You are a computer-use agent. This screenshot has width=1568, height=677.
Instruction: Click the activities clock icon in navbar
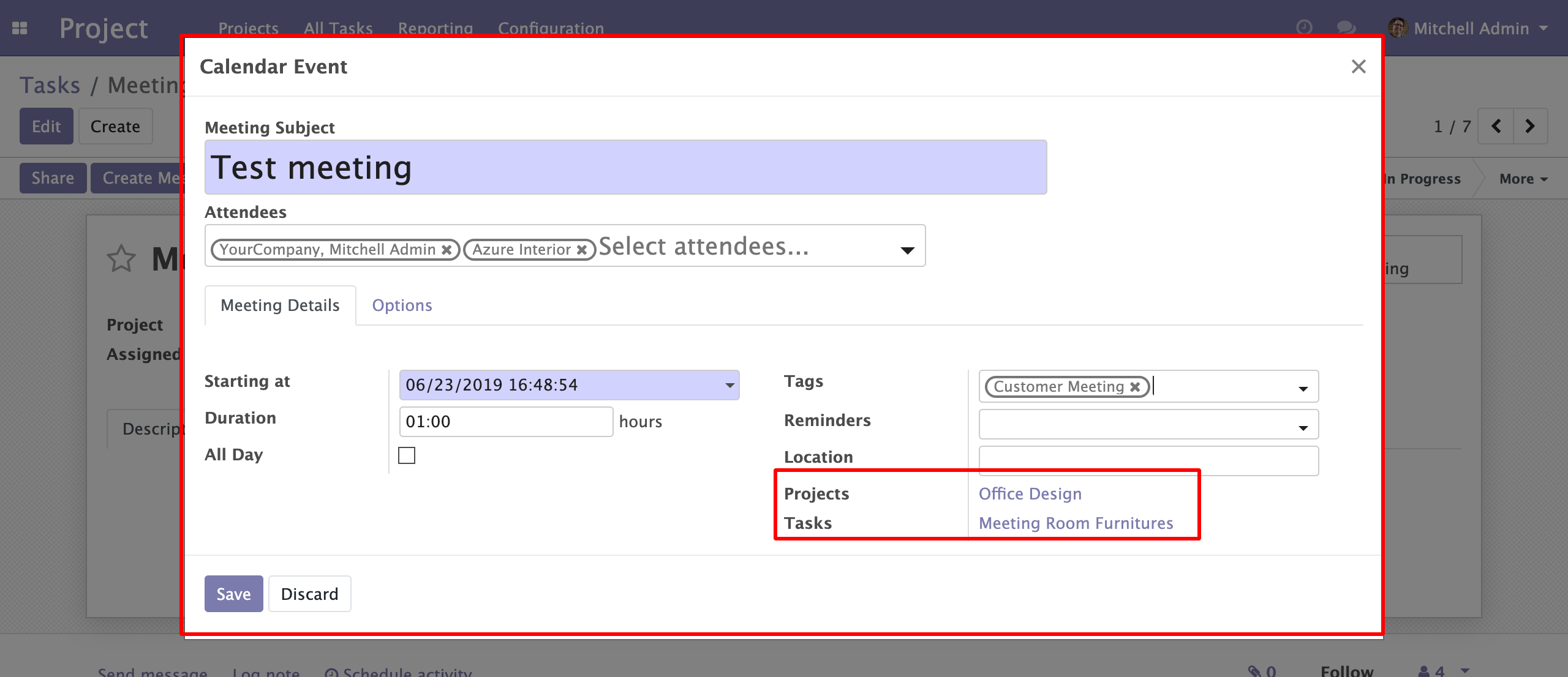click(x=1304, y=28)
